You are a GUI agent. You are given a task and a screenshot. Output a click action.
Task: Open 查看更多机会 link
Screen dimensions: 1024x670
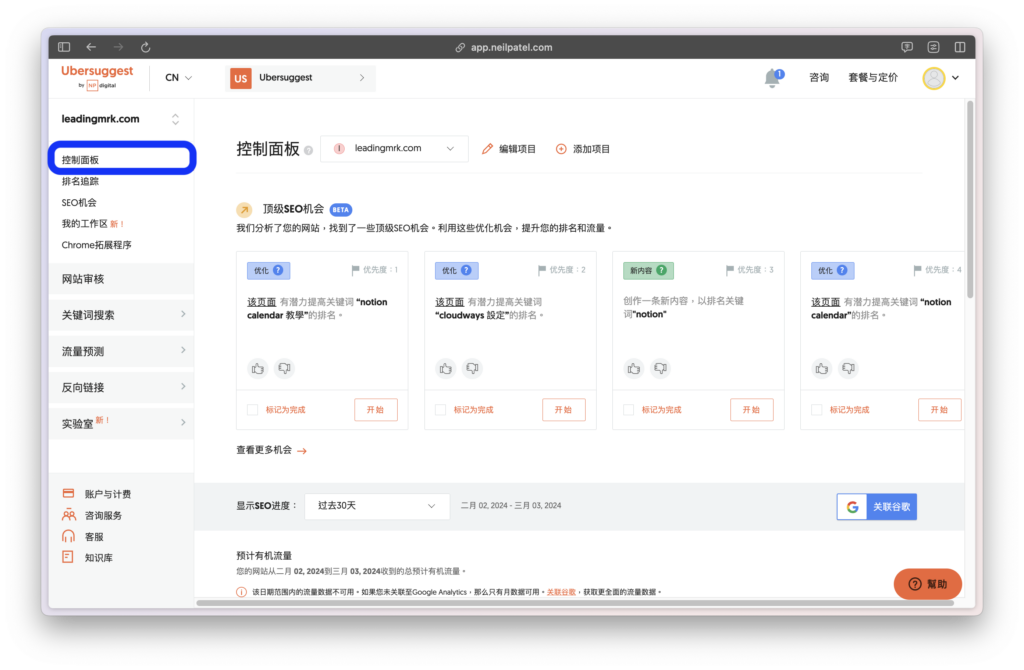[x=271, y=450]
